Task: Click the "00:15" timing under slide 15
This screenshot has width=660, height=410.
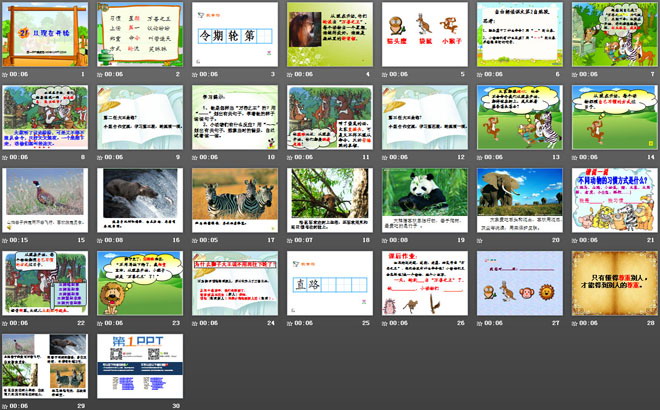Action: [x=19, y=240]
